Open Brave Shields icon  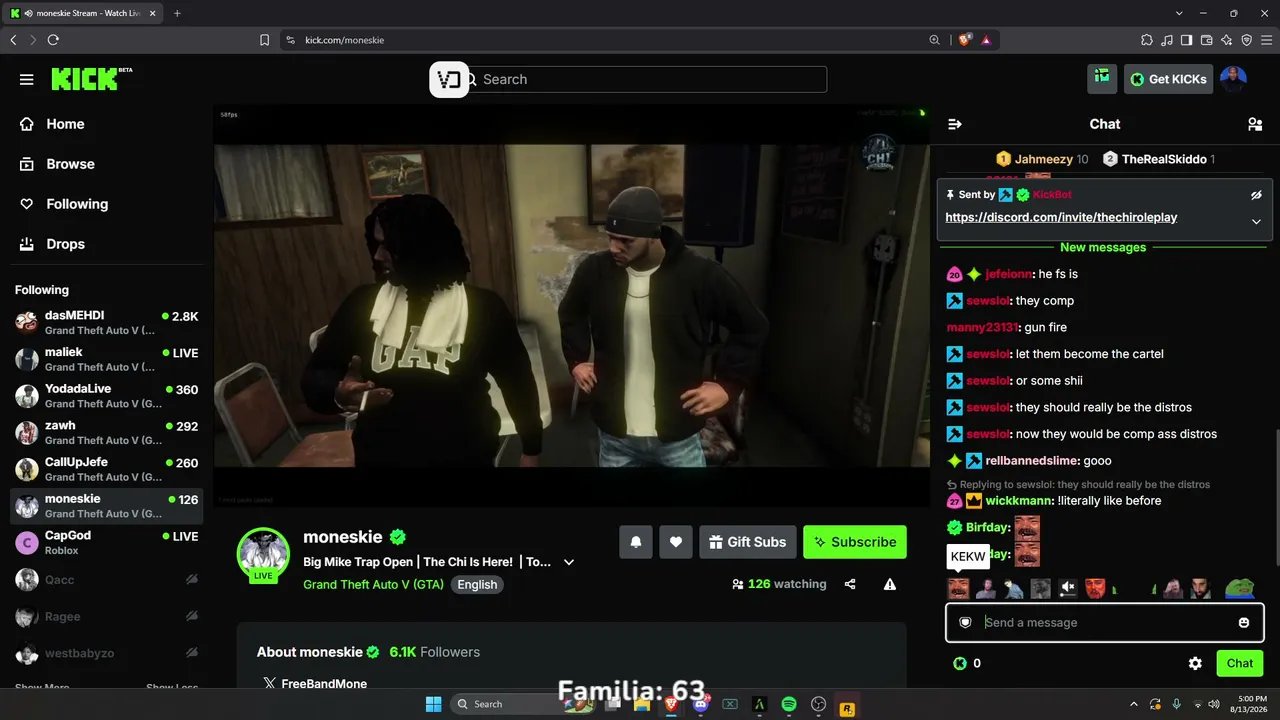pyautogui.click(x=964, y=40)
